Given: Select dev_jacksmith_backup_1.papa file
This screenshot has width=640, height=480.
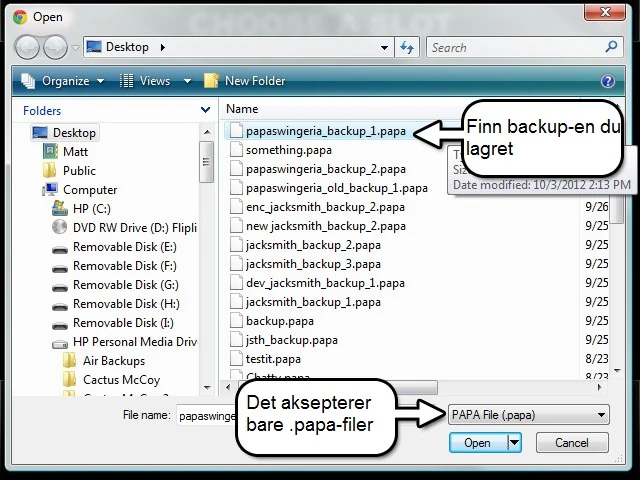Looking at the screenshot, I should pyautogui.click(x=317, y=283).
